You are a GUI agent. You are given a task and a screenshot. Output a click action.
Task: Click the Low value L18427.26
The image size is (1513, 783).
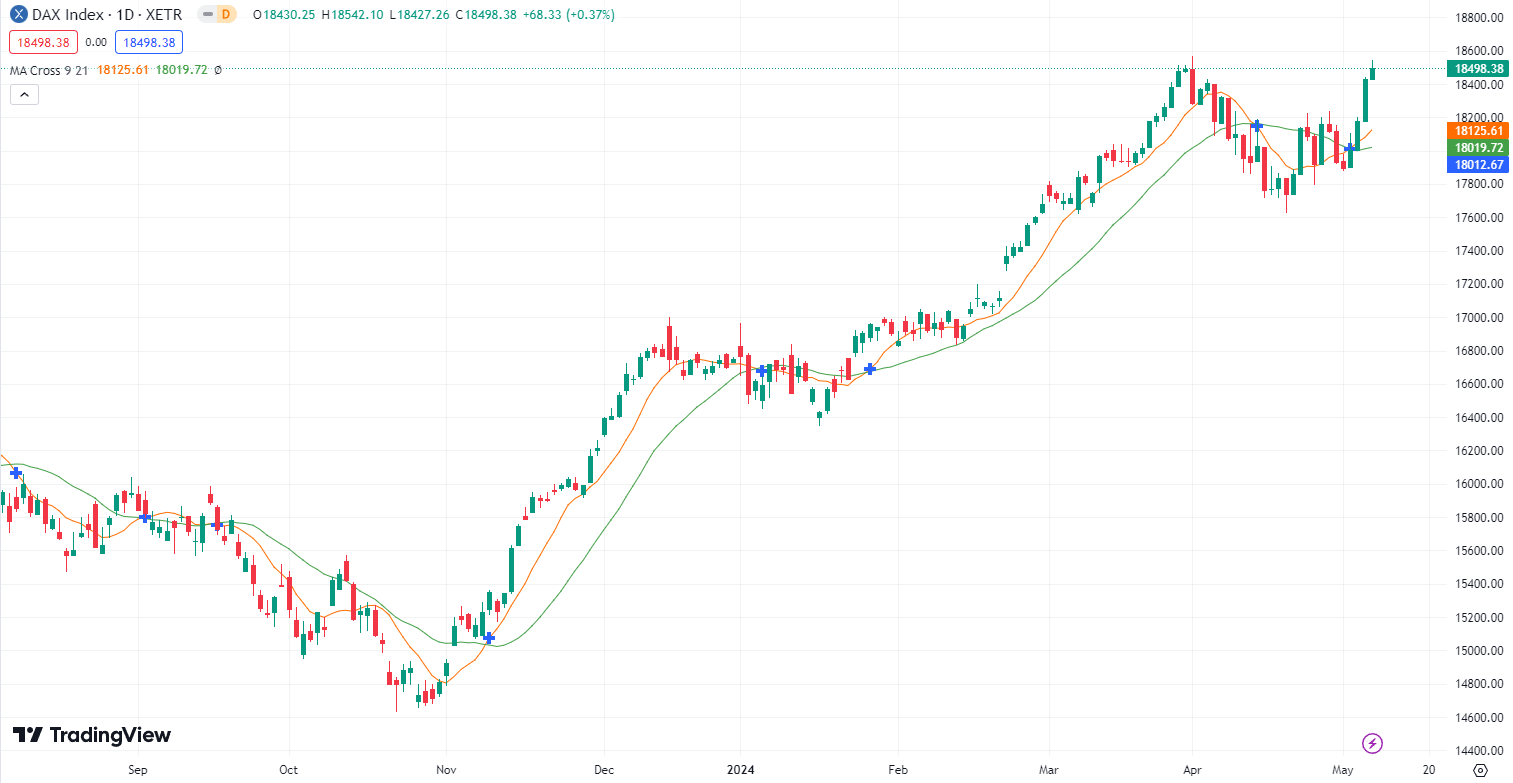click(x=421, y=14)
